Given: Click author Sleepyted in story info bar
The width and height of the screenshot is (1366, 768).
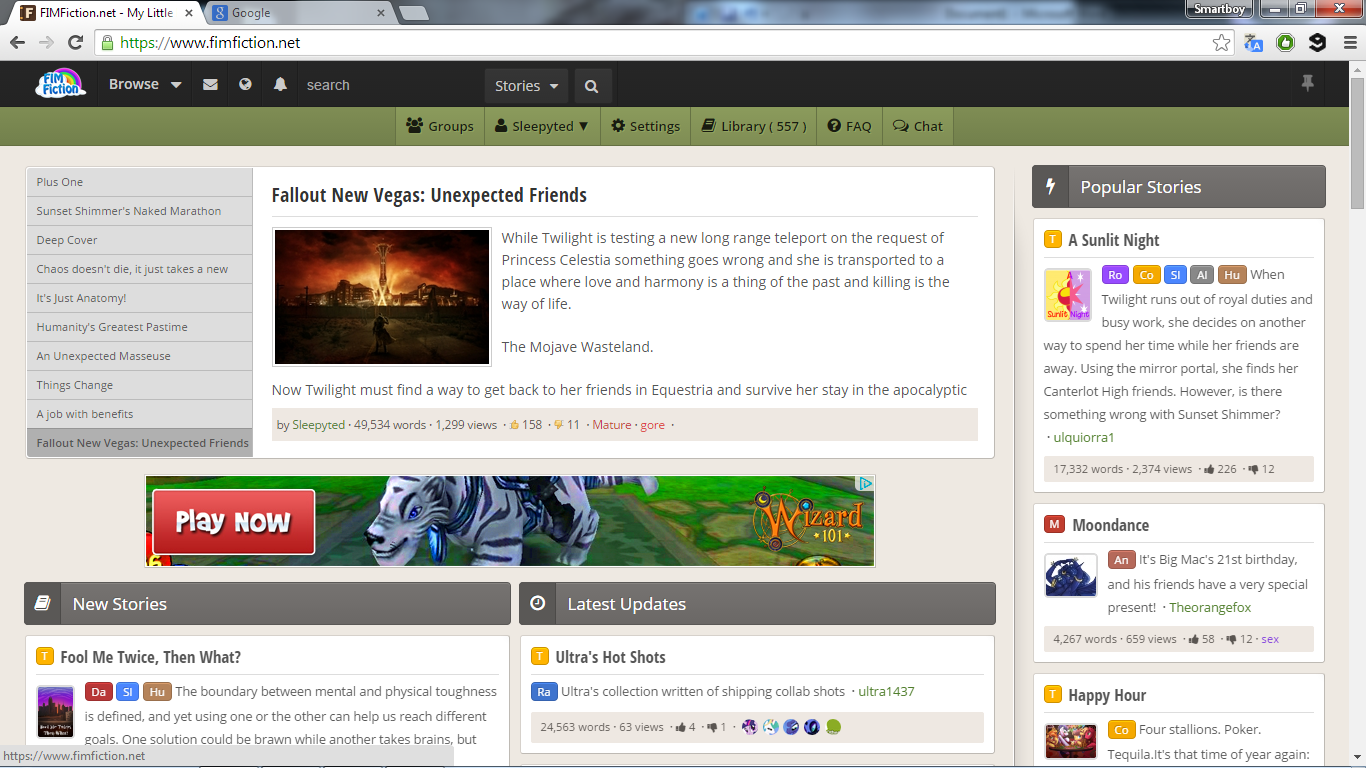Looking at the screenshot, I should coord(318,425).
